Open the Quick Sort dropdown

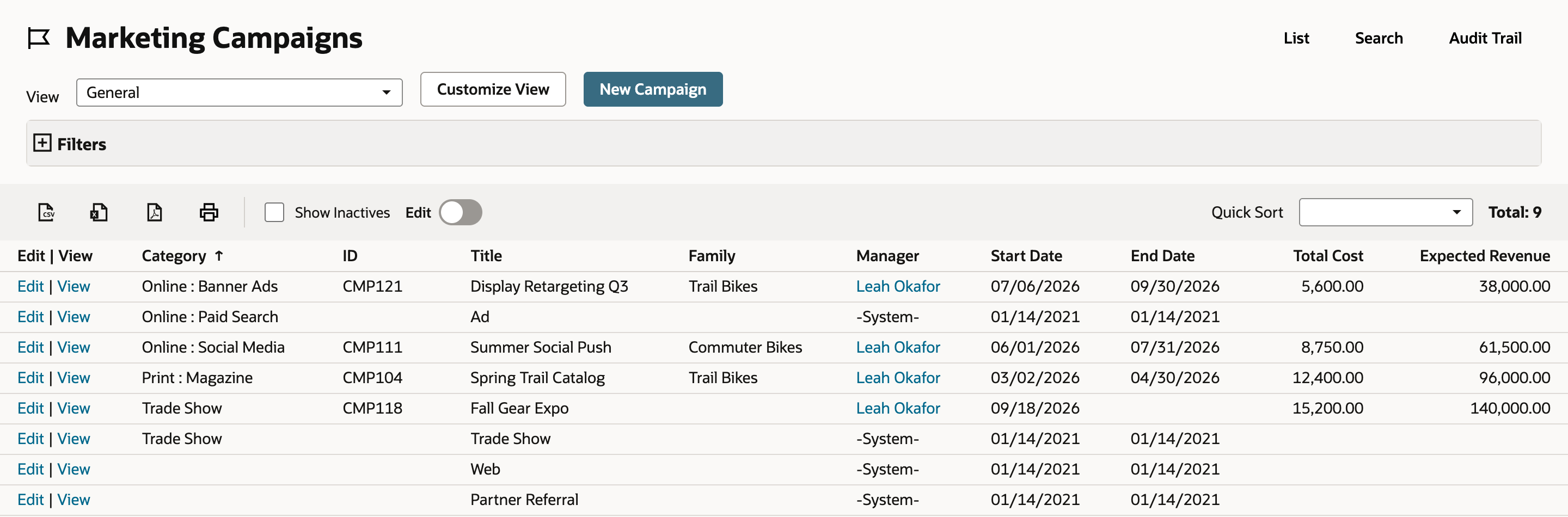1386,212
